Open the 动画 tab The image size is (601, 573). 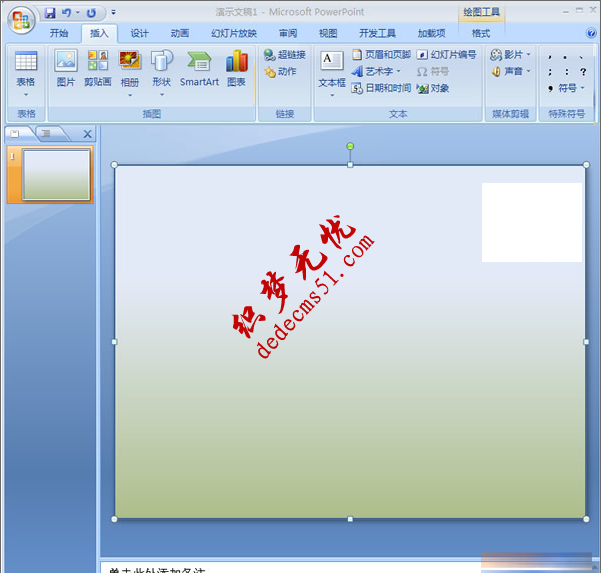click(x=180, y=33)
